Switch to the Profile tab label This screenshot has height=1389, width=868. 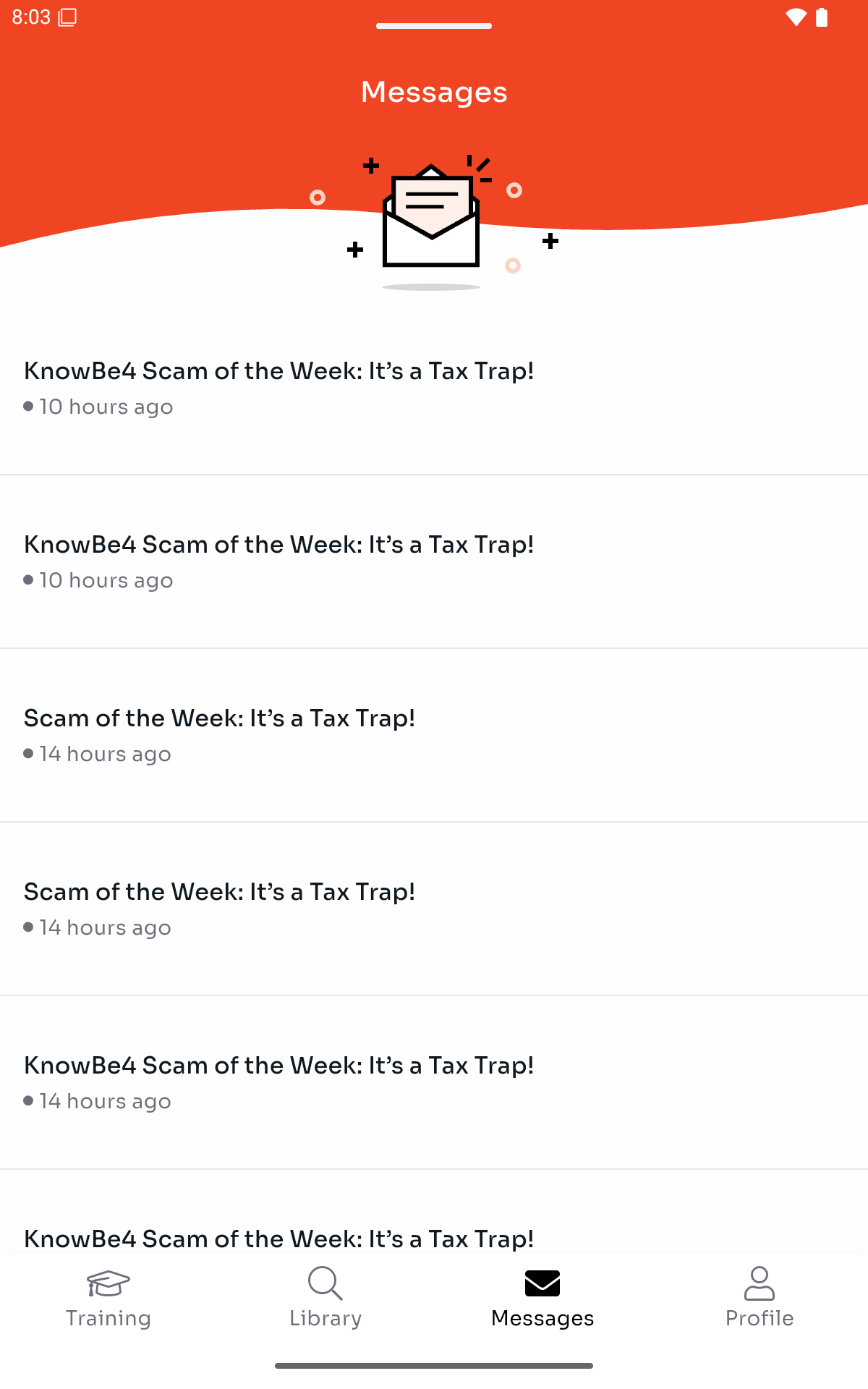pos(759,1318)
